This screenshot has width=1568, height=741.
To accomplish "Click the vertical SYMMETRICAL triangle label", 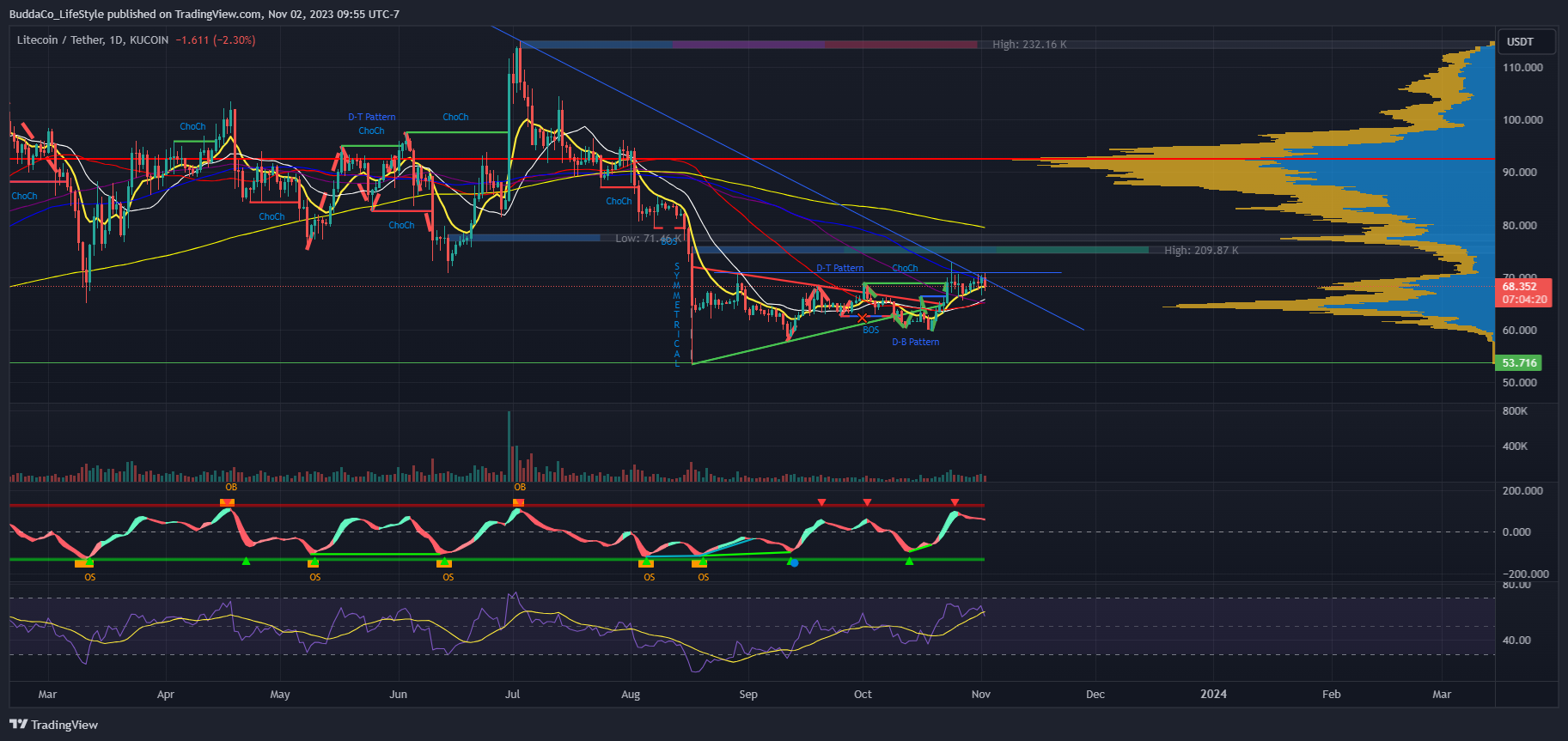I will 677,315.
